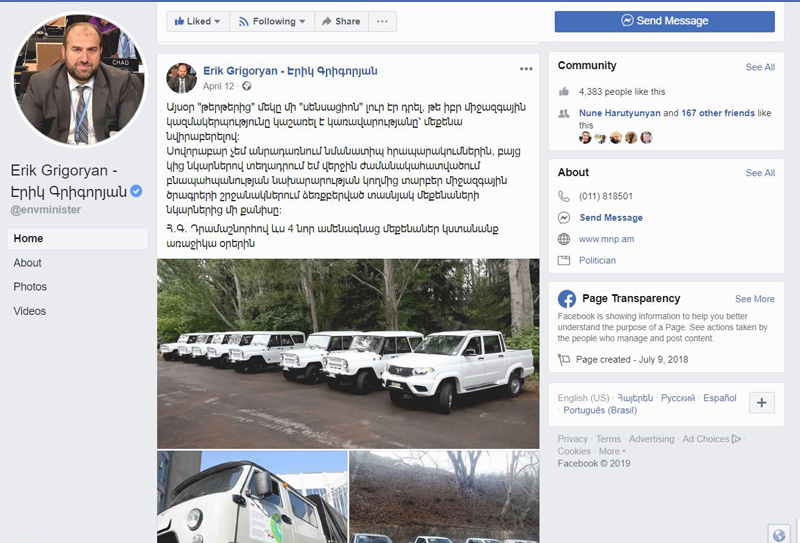This screenshot has height=543, width=800.
Task: Click See More in Page Transparency
Action: (x=755, y=299)
